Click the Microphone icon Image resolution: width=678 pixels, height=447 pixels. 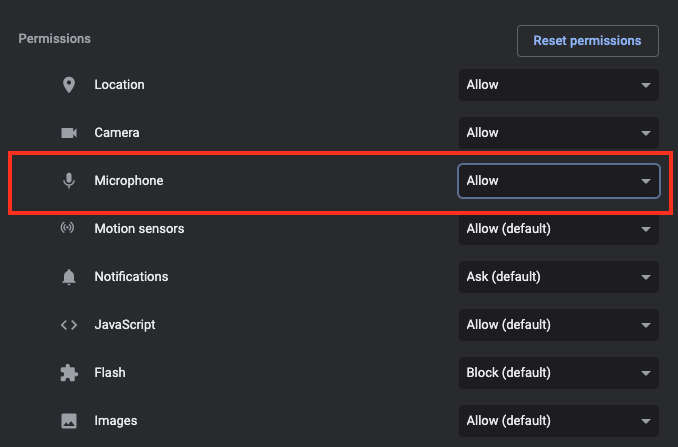point(69,181)
